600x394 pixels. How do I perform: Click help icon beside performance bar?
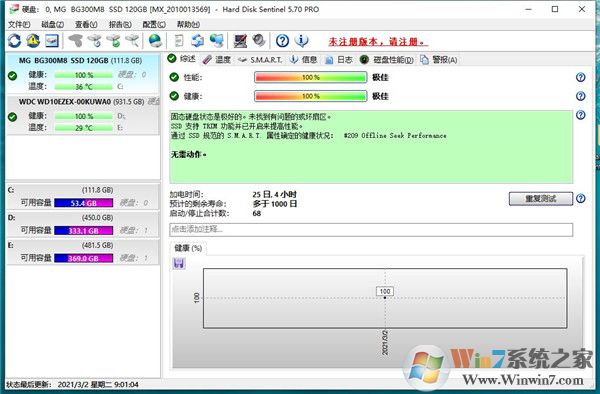(x=580, y=77)
